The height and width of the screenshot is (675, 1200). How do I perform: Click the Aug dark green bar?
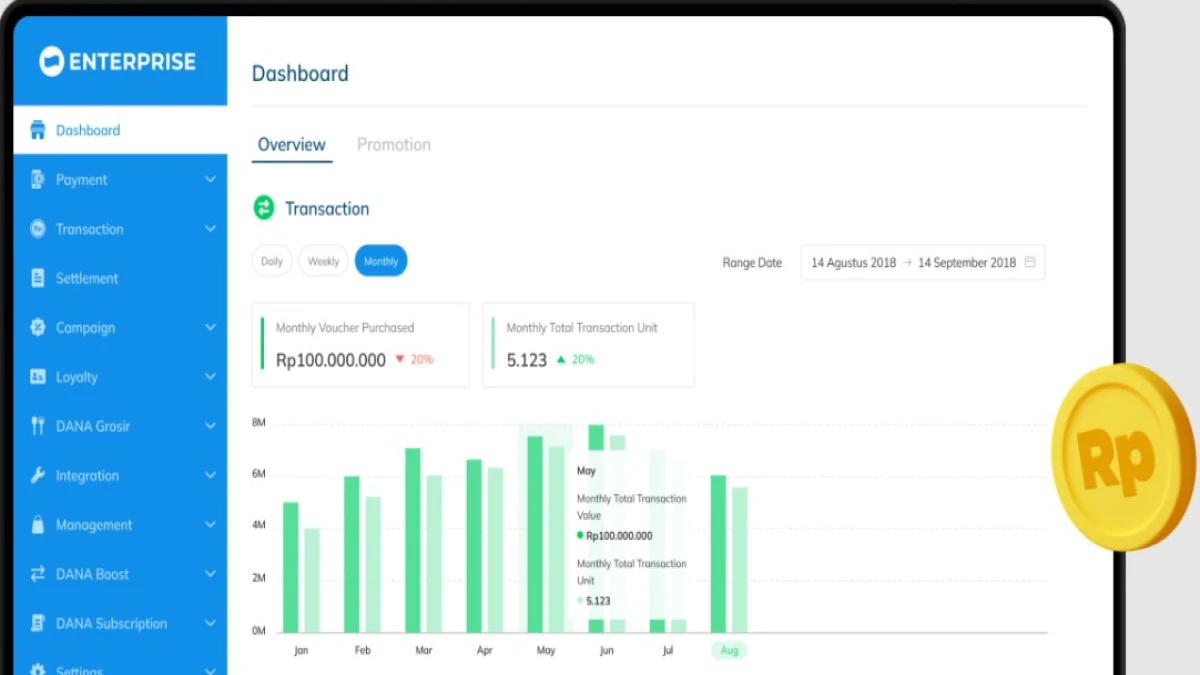(719, 553)
